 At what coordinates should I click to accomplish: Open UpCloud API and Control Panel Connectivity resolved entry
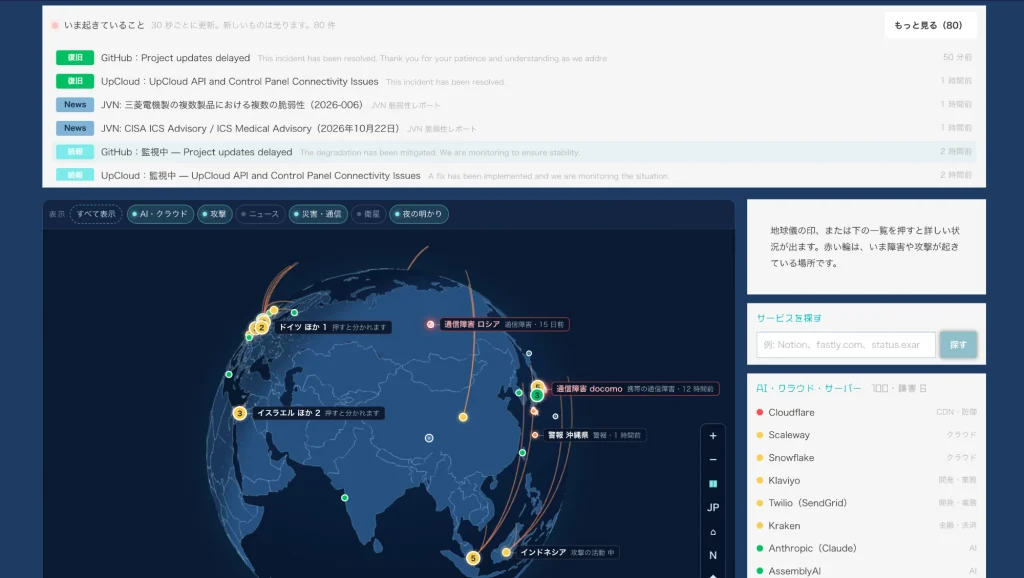[514, 82]
